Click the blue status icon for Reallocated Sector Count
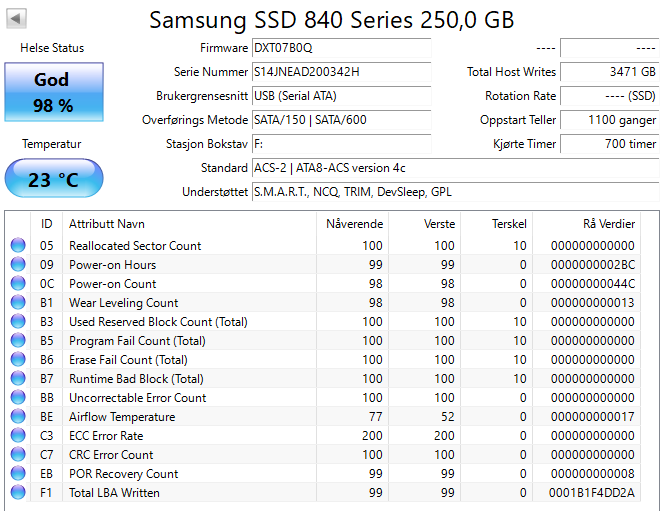Image resolution: width=666 pixels, height=511 pixels. click(18, 246)
